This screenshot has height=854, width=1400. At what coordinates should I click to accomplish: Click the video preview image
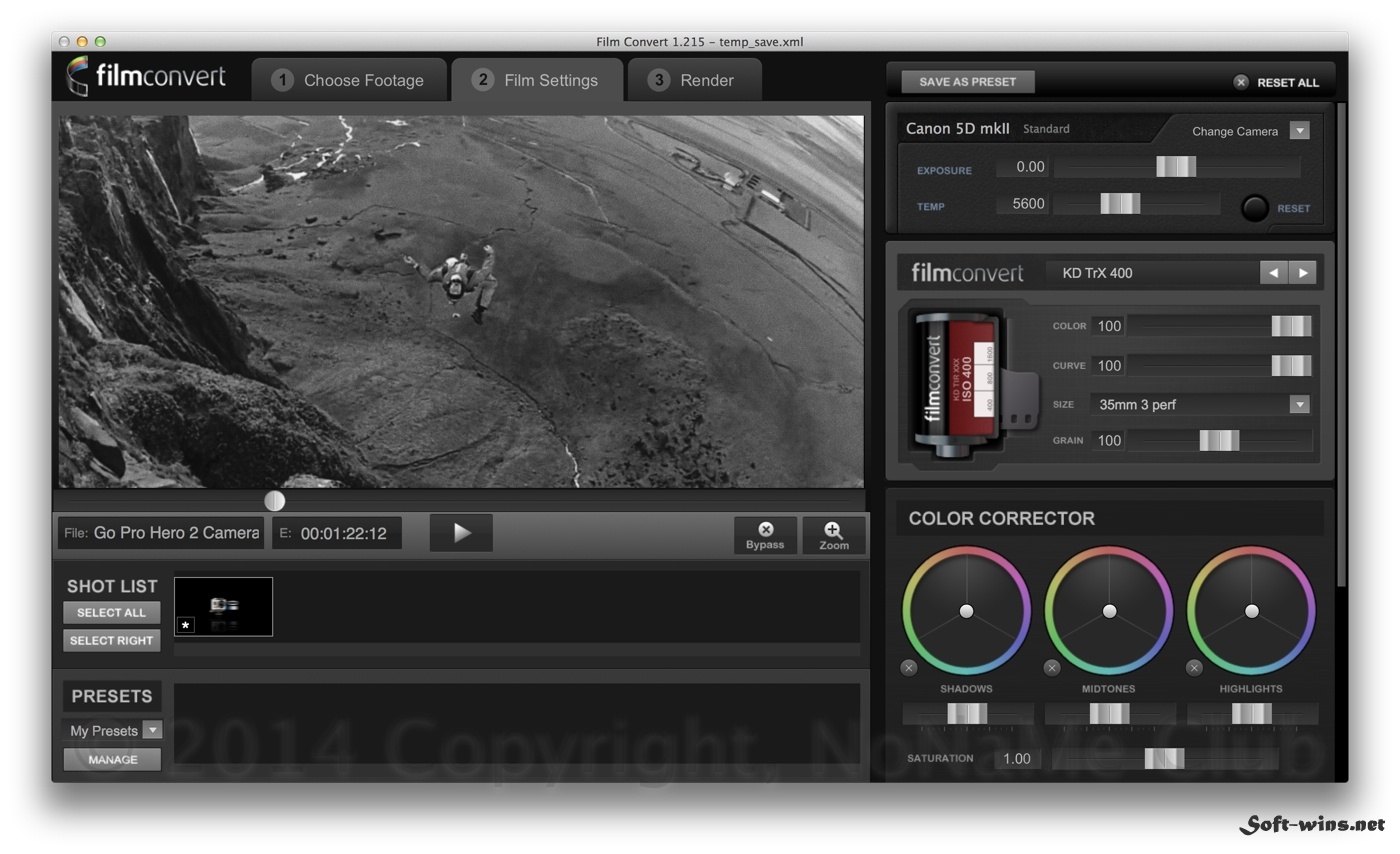461,302
